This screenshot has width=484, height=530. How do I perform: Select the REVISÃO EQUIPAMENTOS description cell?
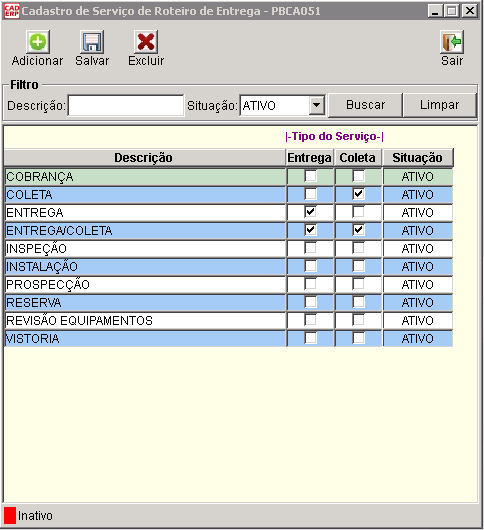(x=145, y=320)
